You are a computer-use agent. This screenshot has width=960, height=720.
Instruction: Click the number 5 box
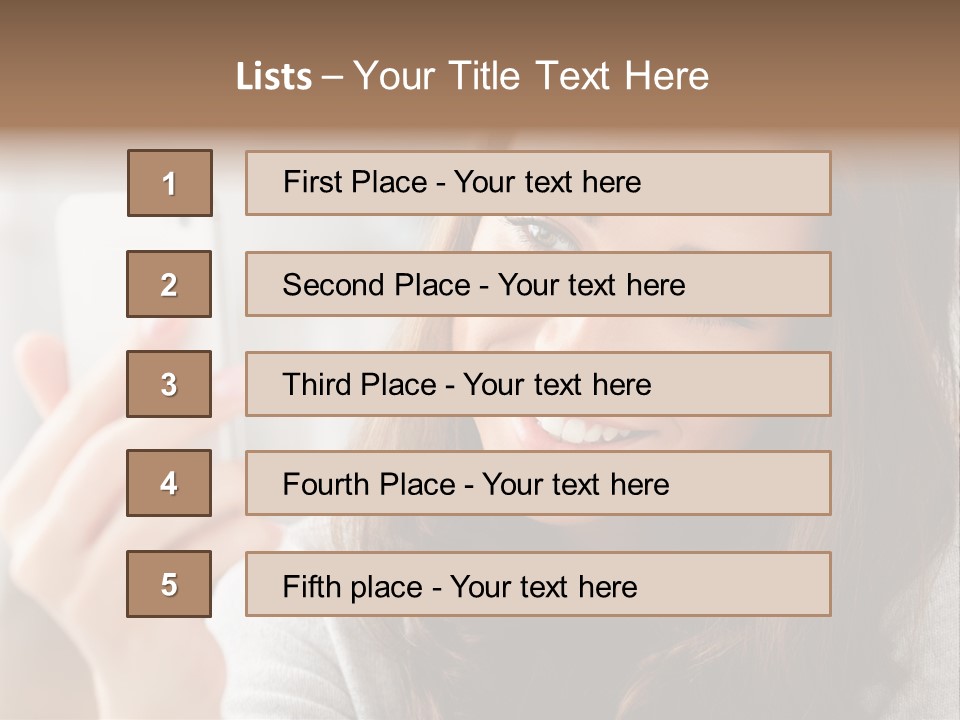pyautogui.click(x=169, y=584)
